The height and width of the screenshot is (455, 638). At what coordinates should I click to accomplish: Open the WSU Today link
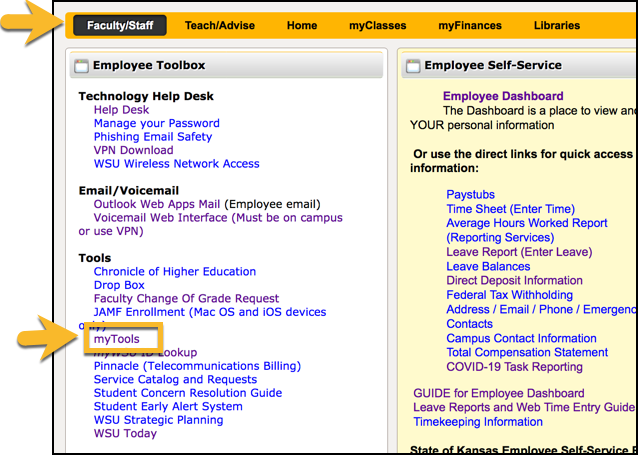125,433
